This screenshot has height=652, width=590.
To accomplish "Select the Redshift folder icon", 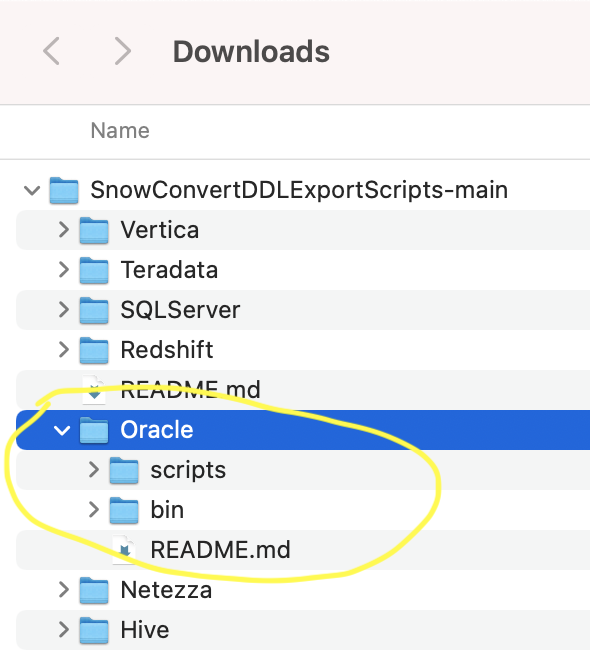I will tap(94, 350).
